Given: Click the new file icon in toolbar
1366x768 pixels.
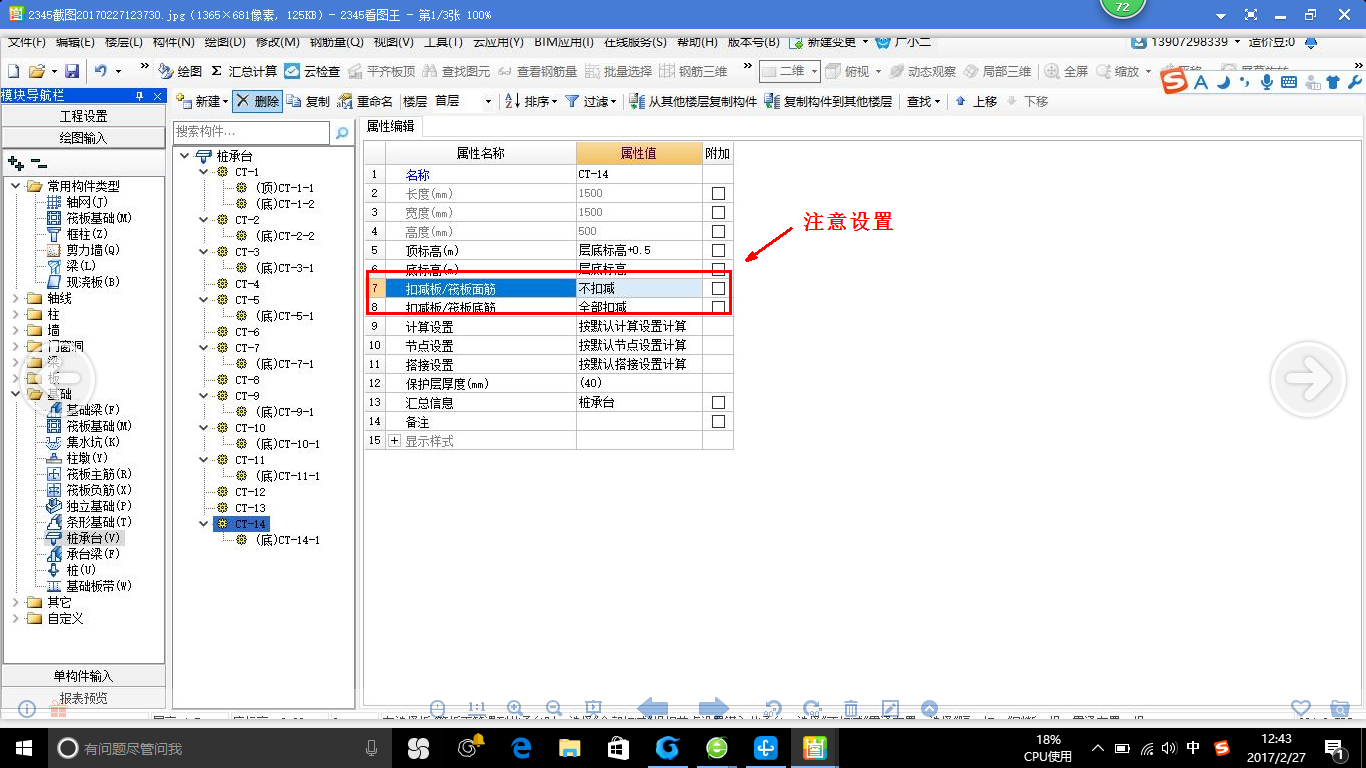Looking at the screenshot, I should [x=13, y=72].
